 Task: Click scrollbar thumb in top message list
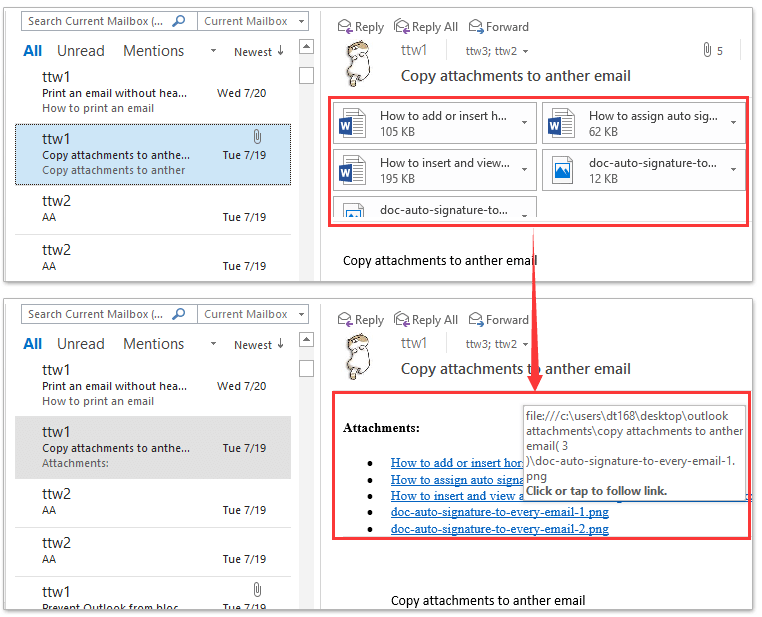pos(306,75)
